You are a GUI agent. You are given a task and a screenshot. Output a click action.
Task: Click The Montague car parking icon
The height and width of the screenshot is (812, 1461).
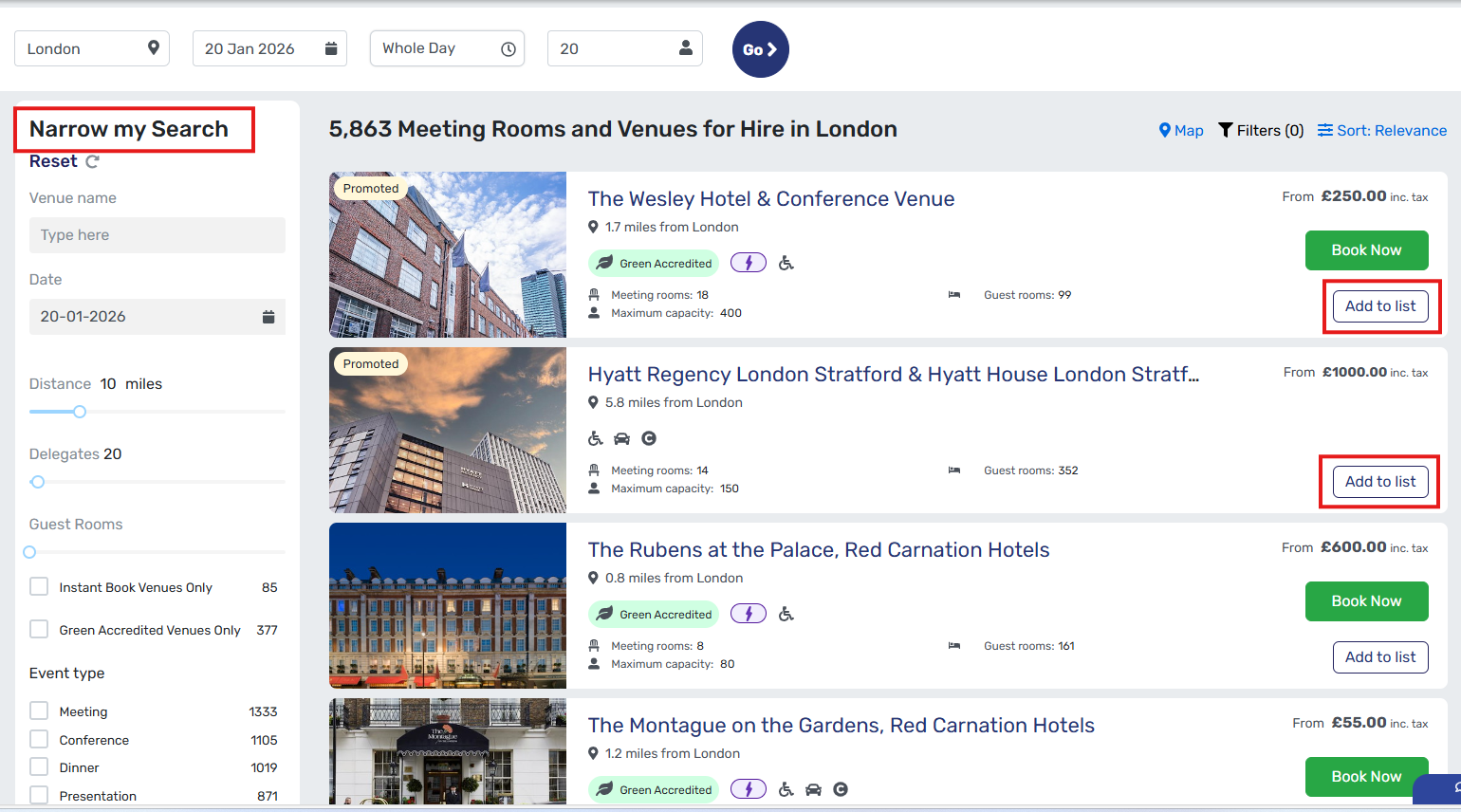pos(813,789)
